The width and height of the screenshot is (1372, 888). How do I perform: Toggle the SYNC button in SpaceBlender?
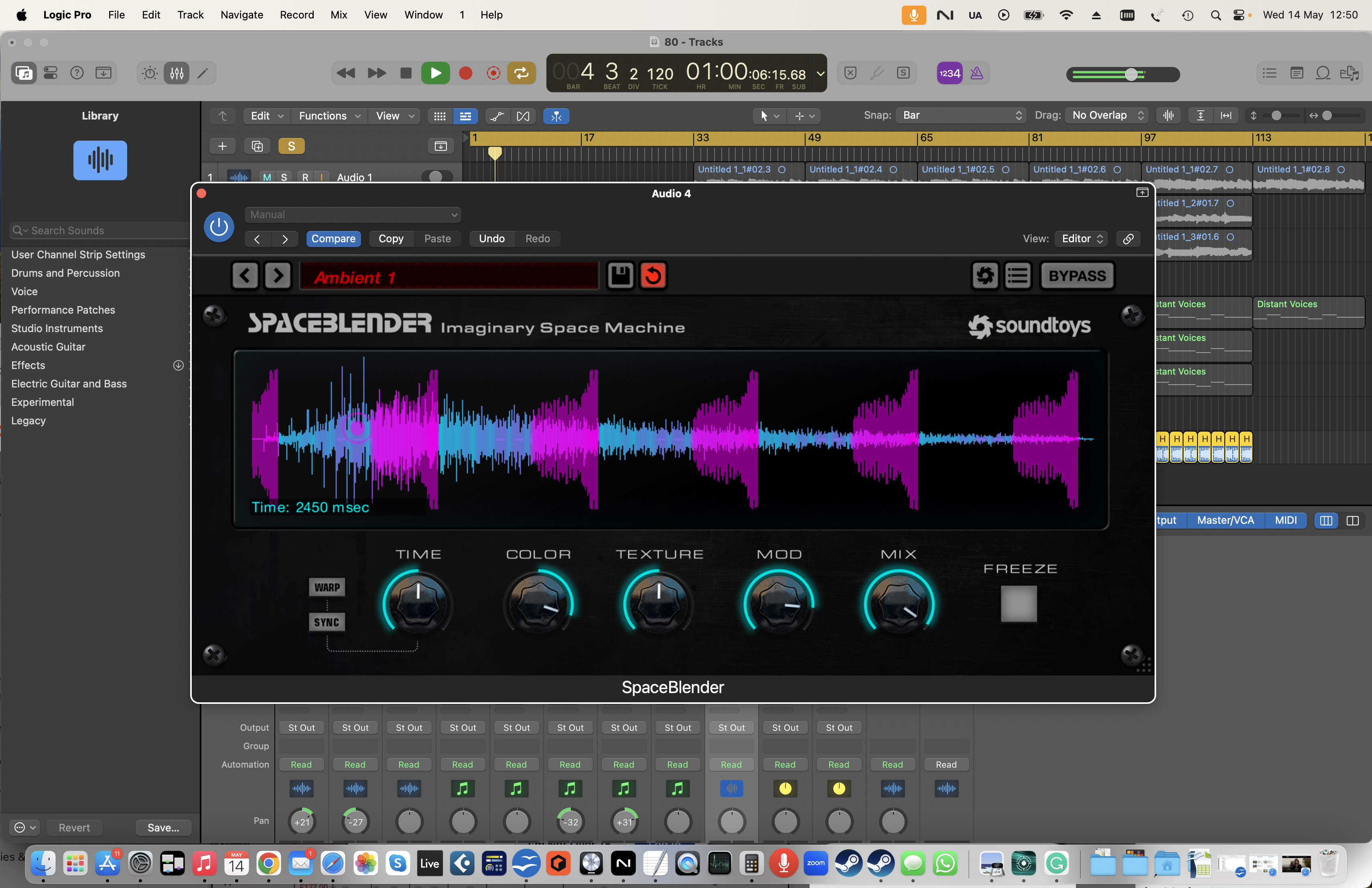327,622
